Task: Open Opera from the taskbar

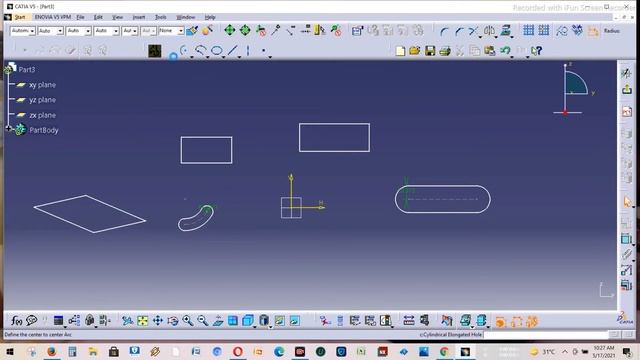Action: click(x=238, y=351)
